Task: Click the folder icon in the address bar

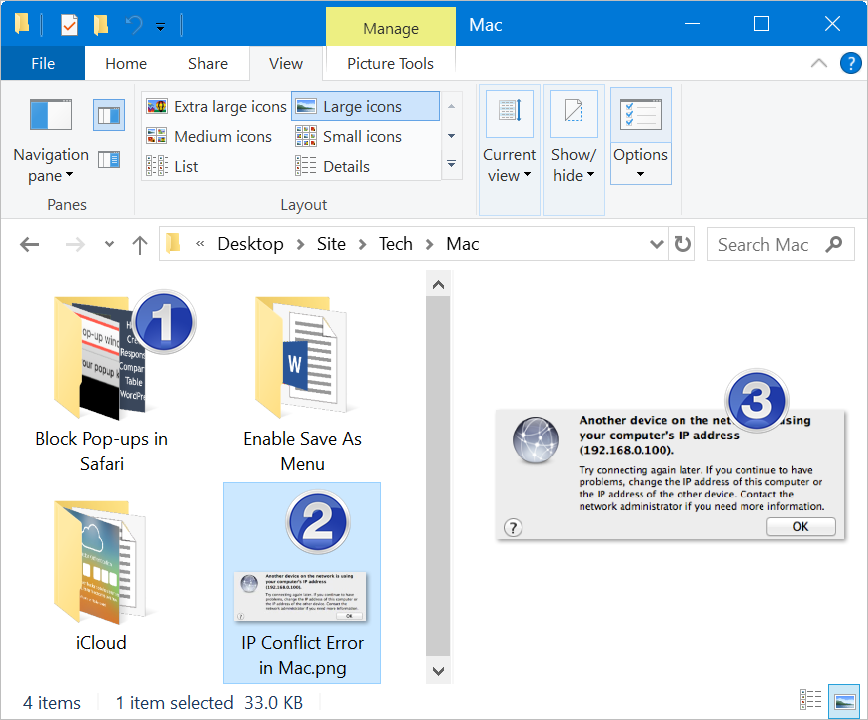Action: (173, 244)
